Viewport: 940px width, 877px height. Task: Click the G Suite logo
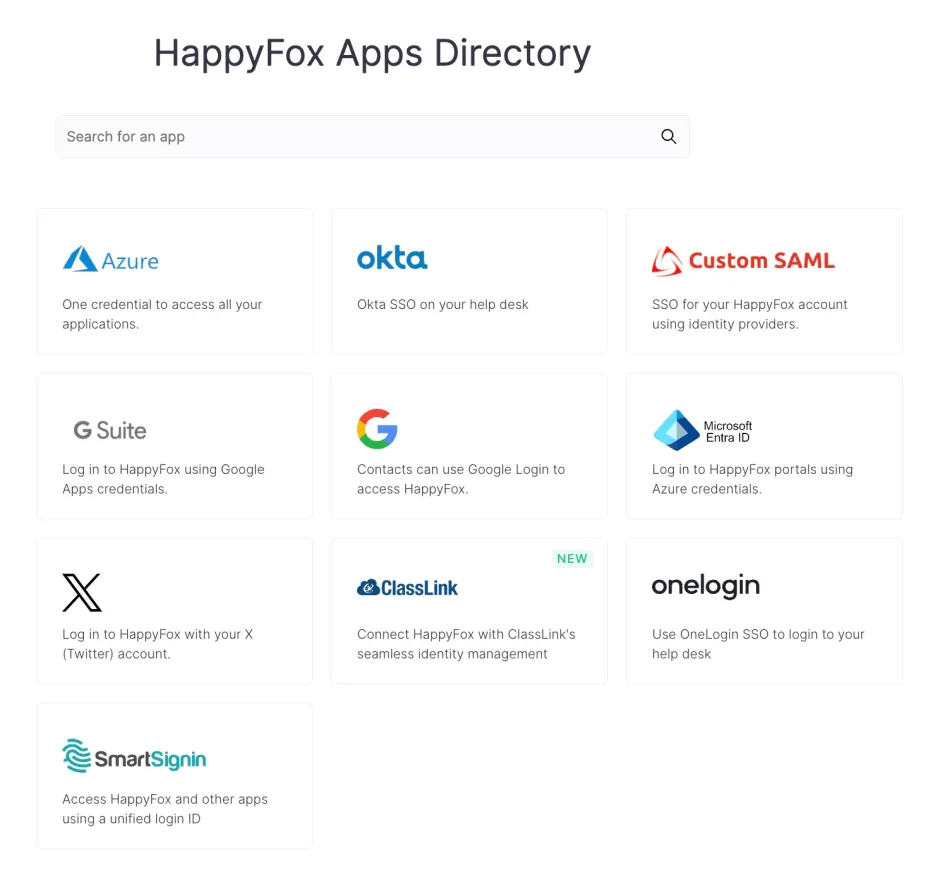109,430
